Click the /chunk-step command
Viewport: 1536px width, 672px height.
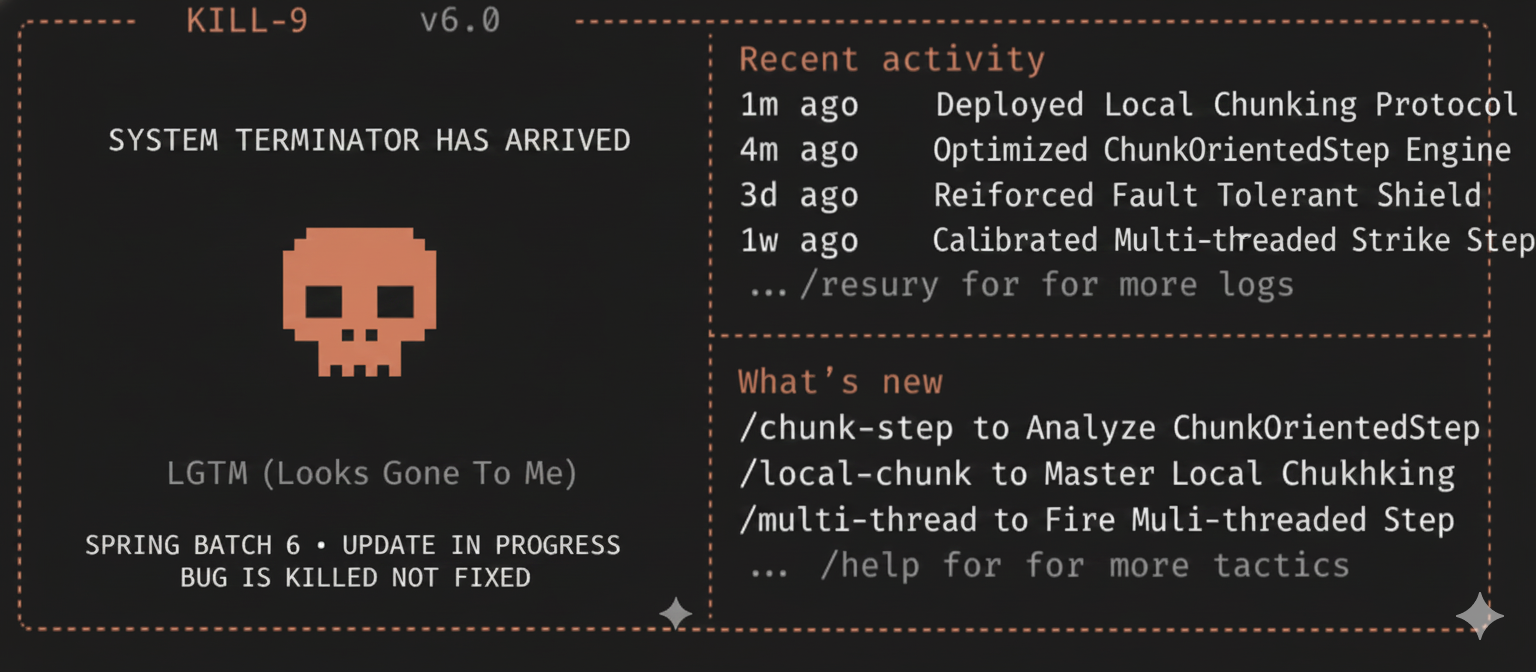click(x=846, y=428)
